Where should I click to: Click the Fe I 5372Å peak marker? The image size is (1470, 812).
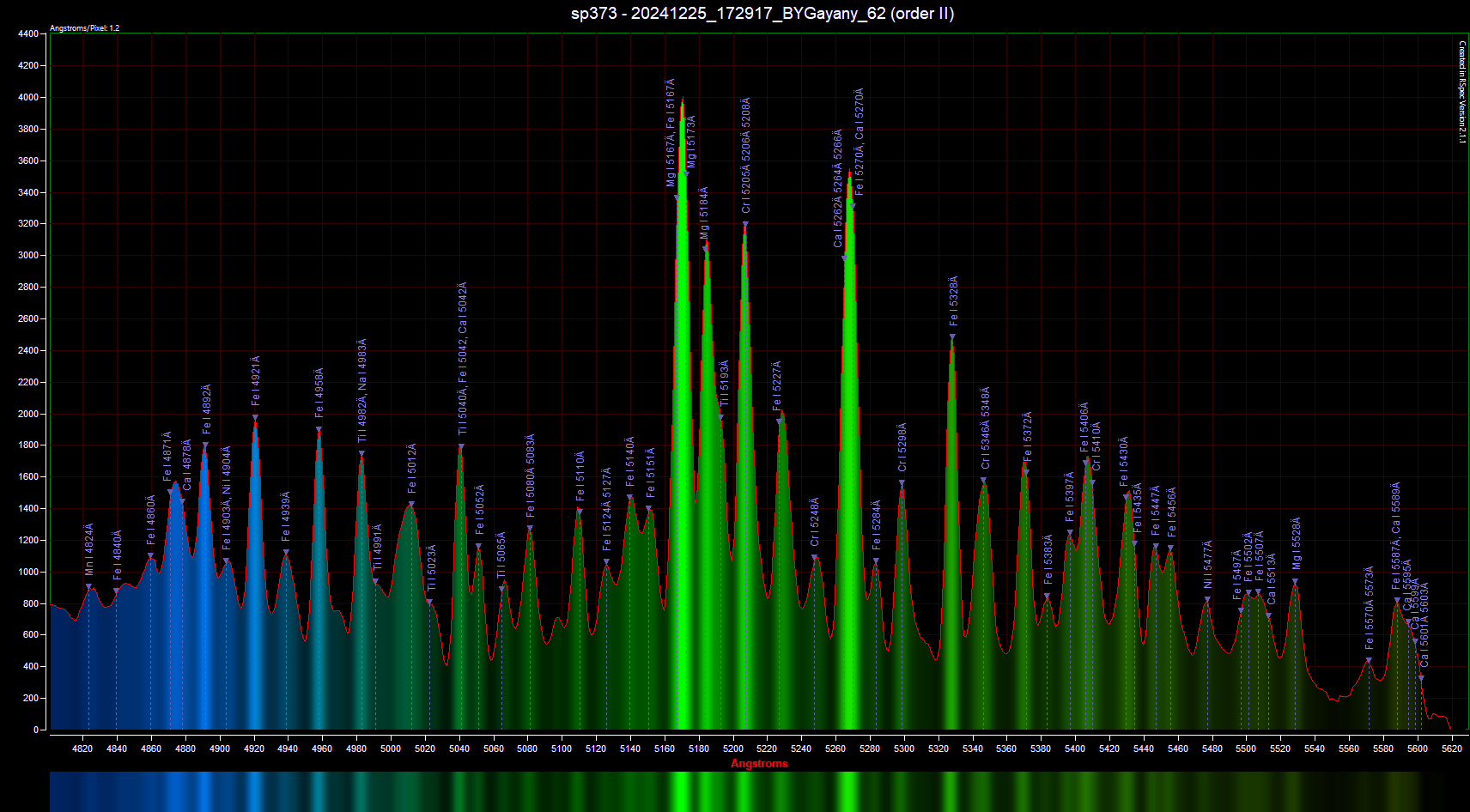(1026, 472)
